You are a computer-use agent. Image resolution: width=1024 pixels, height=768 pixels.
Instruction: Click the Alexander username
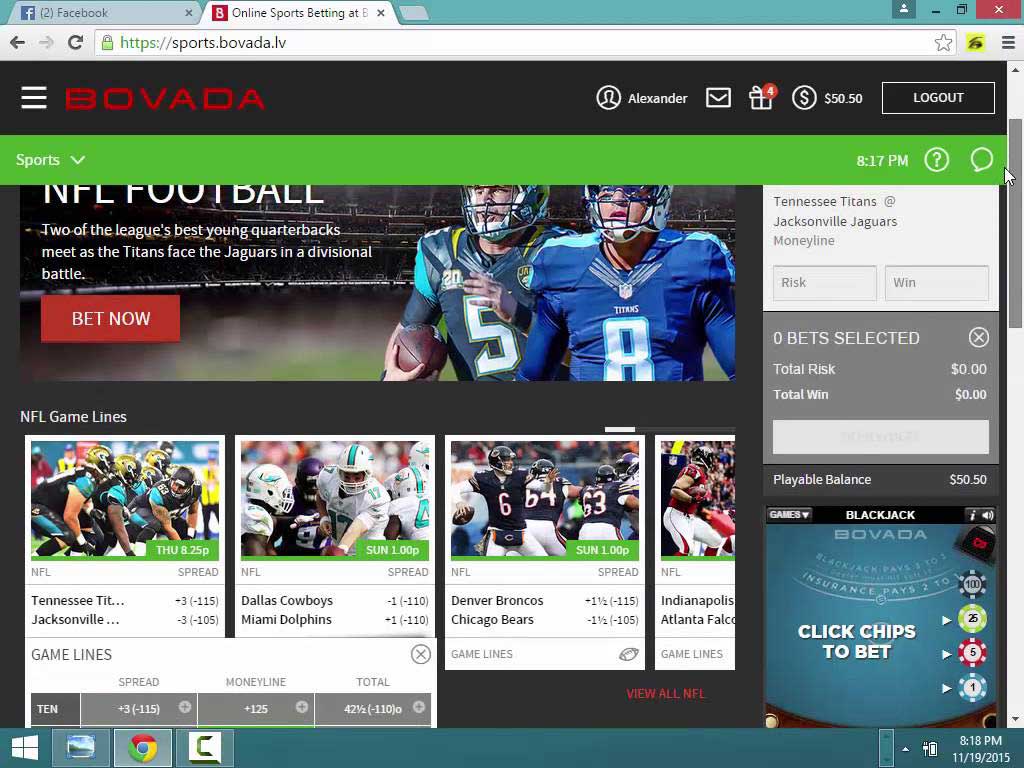pos(657,99)
